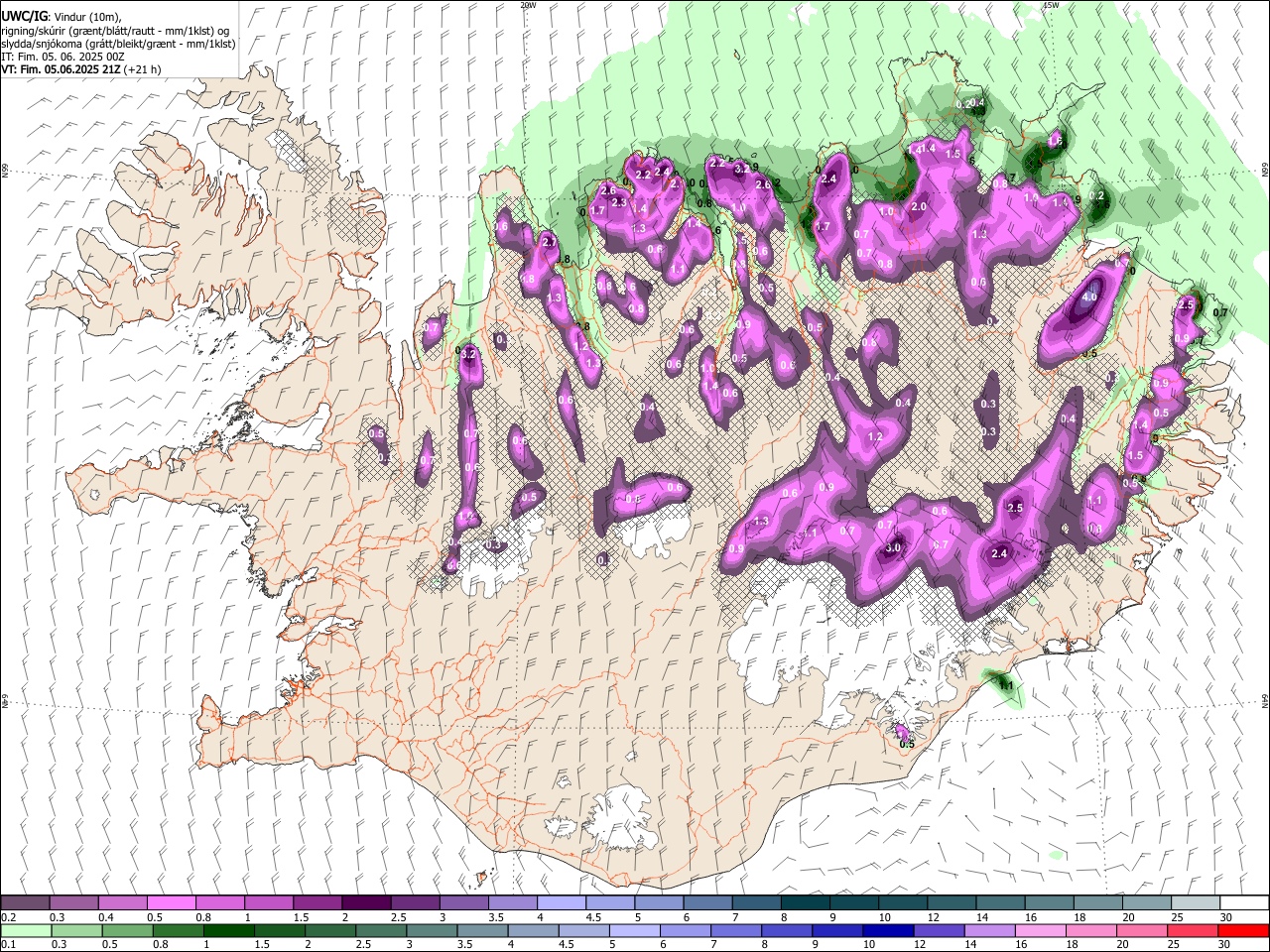Pick the snow-scale swatch starting at label 0.8
Viewport: 1270px width, 952px height.
219,902
